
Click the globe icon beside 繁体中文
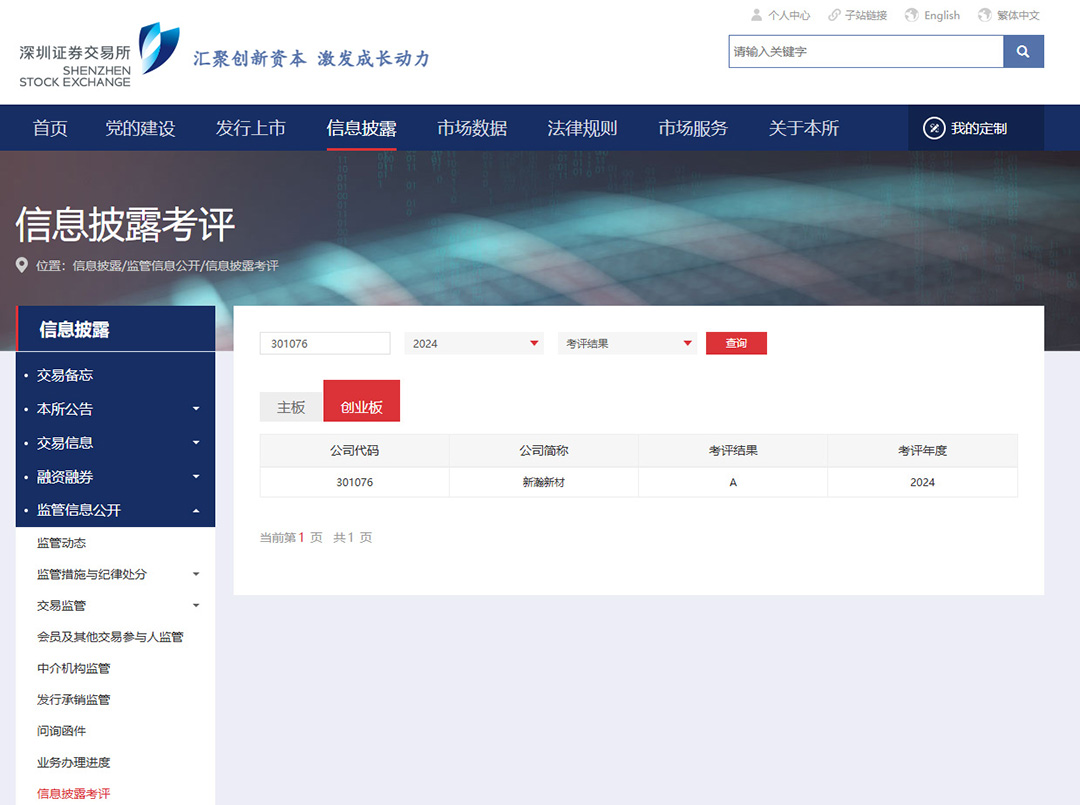pyautogui.click(x=984, y=15)
